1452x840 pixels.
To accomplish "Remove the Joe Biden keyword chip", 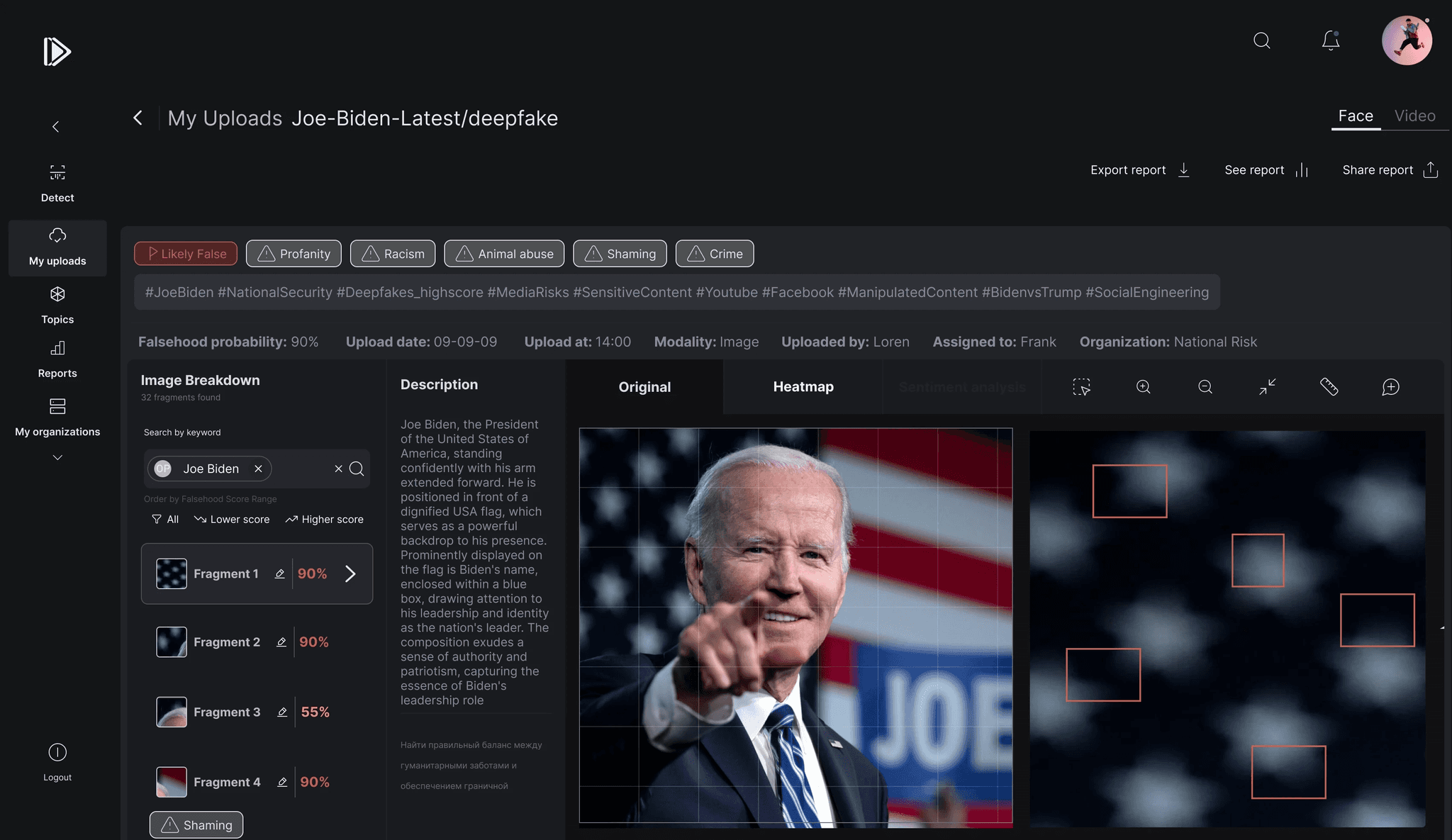I will [x=258, y=469].
